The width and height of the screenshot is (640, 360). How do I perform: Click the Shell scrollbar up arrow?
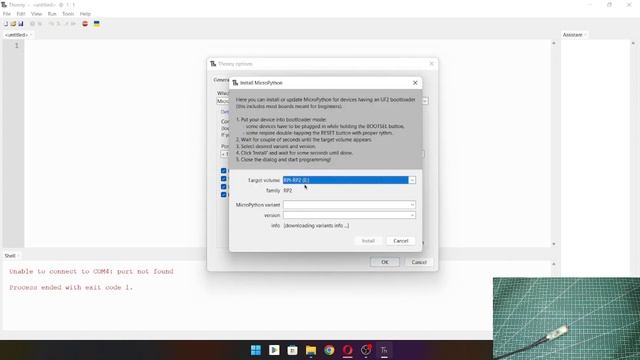click(x=554, y=264)
